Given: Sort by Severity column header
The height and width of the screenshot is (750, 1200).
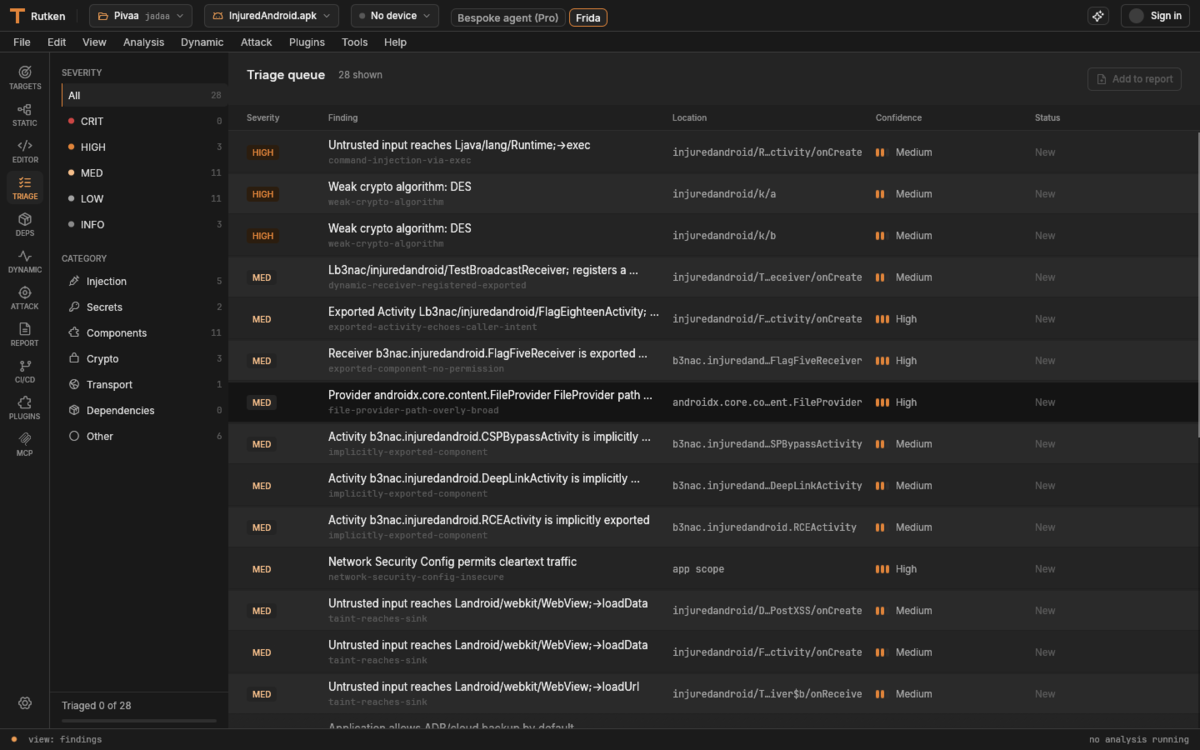Looking at the screenshot, I should (x=263, y=118).
